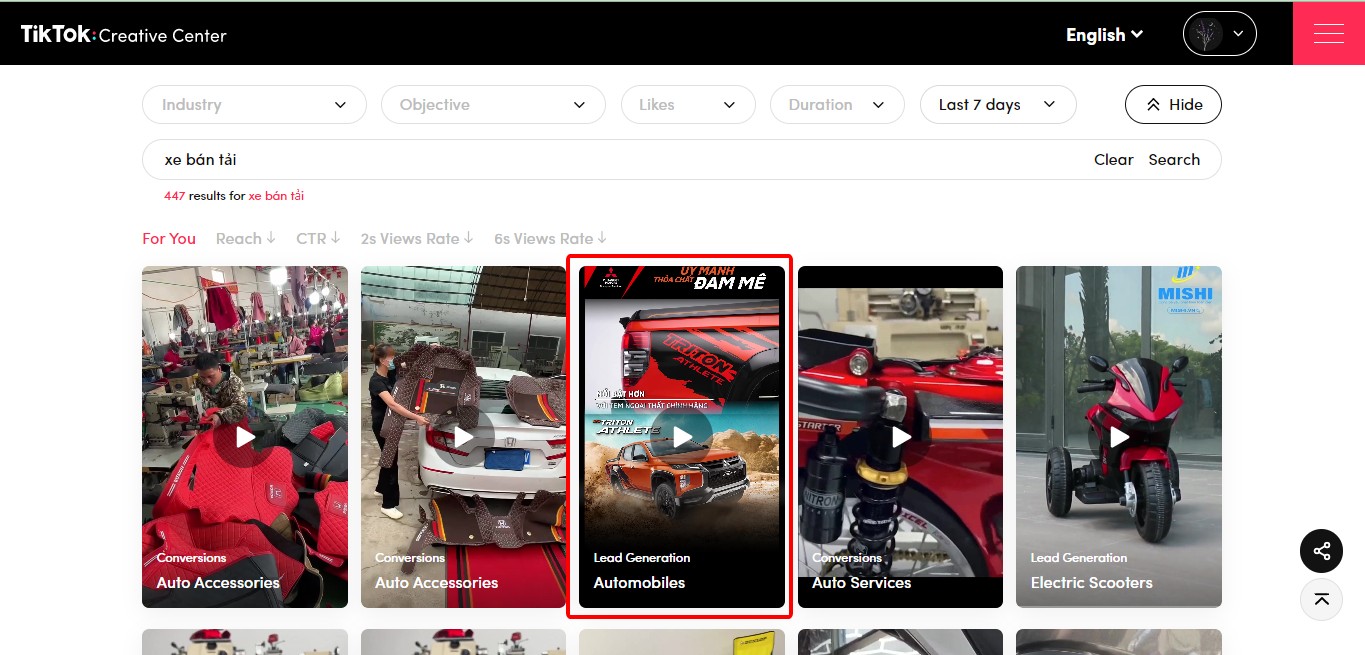Open the profile avatar menu
Image resolution: width=1365 pixels, height=655 pixels.
coord(1219,33)
